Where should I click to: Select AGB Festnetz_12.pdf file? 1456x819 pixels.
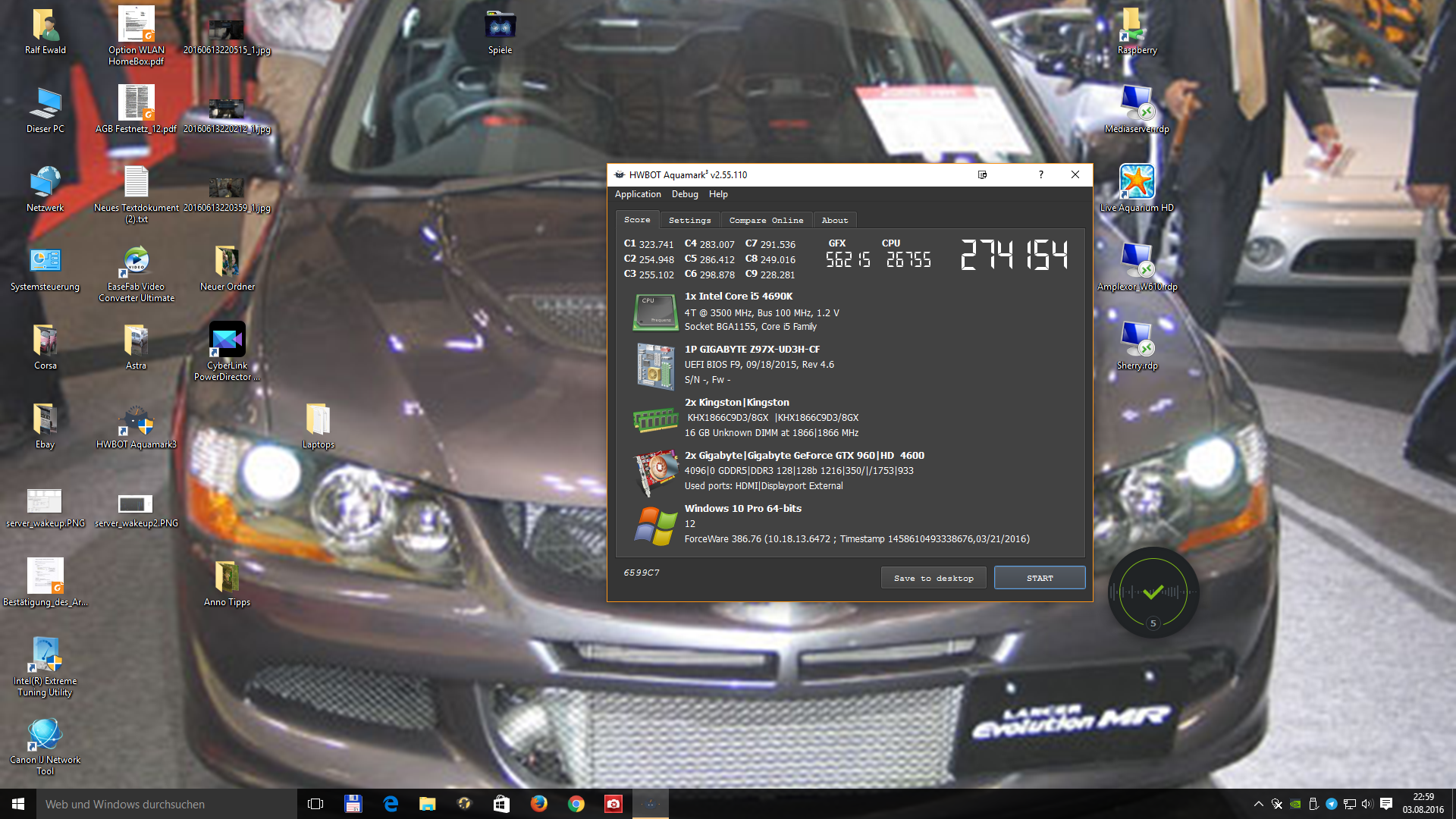(x=136, y=108)
